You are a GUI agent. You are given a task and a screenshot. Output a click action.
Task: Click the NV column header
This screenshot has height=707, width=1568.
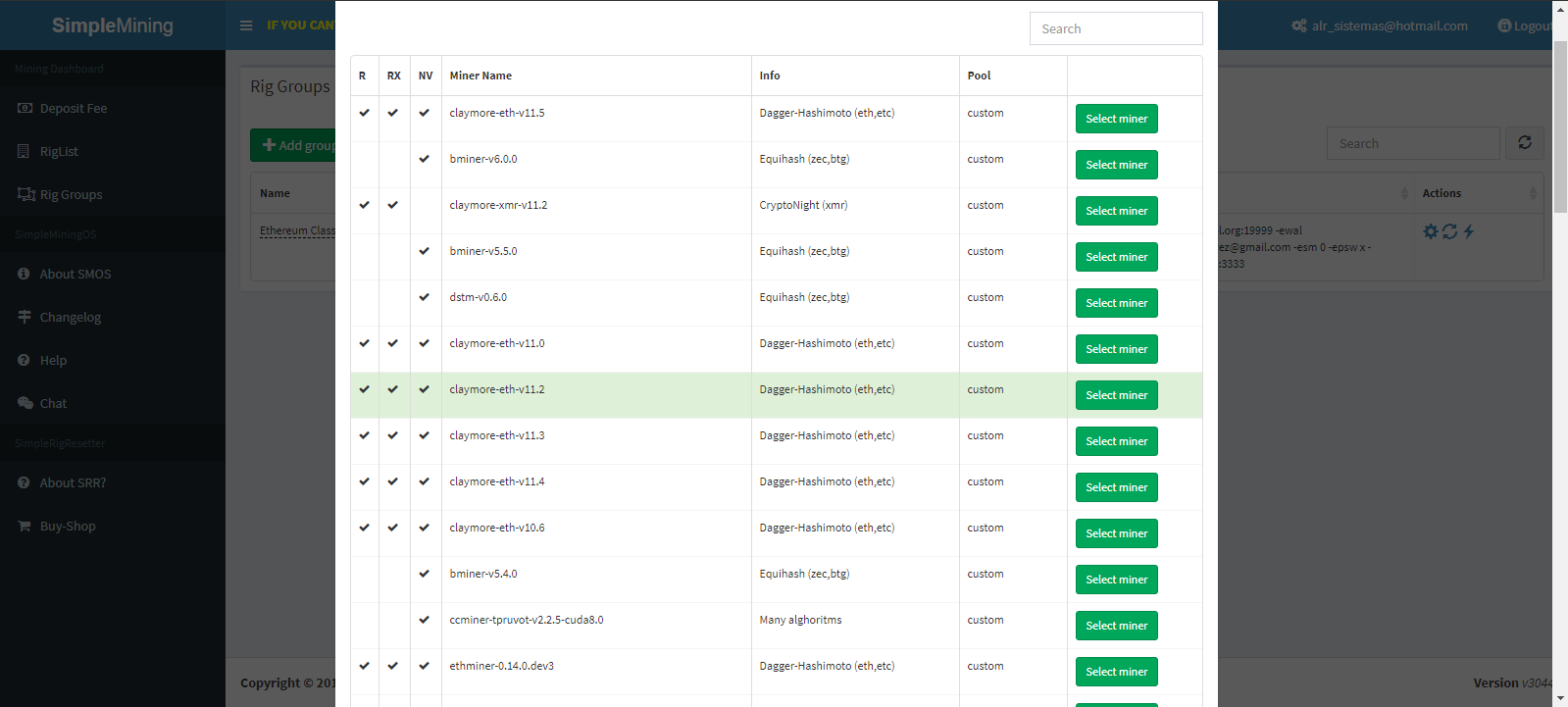(x=425, y=76)
